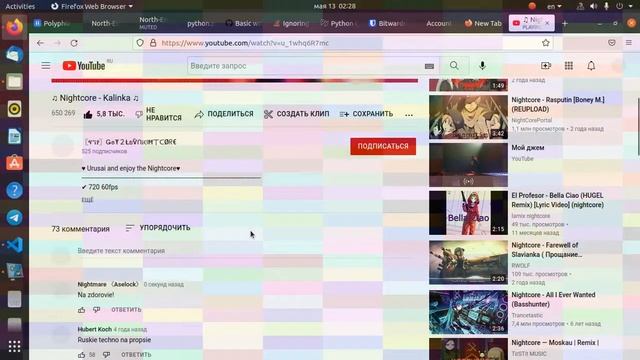640x360 pixels.
Task: Go back in Firefox
Action: tap(40, 43)
